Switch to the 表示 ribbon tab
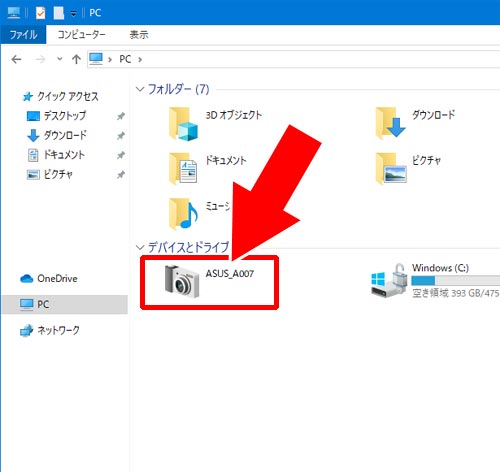Screen dimensions: 500x472 pyautogui.click(x=139, y=34)
